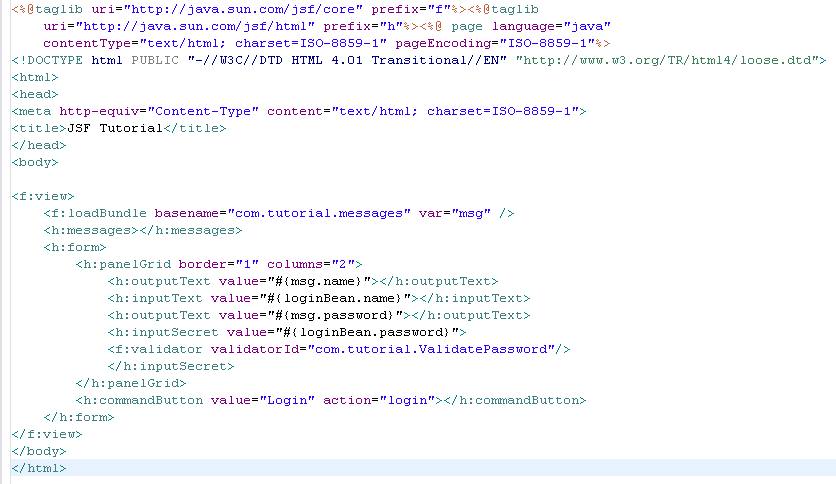Screen dimensions: 836x484
Task: Click the "#{loginBean.password}" expression
Action: pos(367,333)
